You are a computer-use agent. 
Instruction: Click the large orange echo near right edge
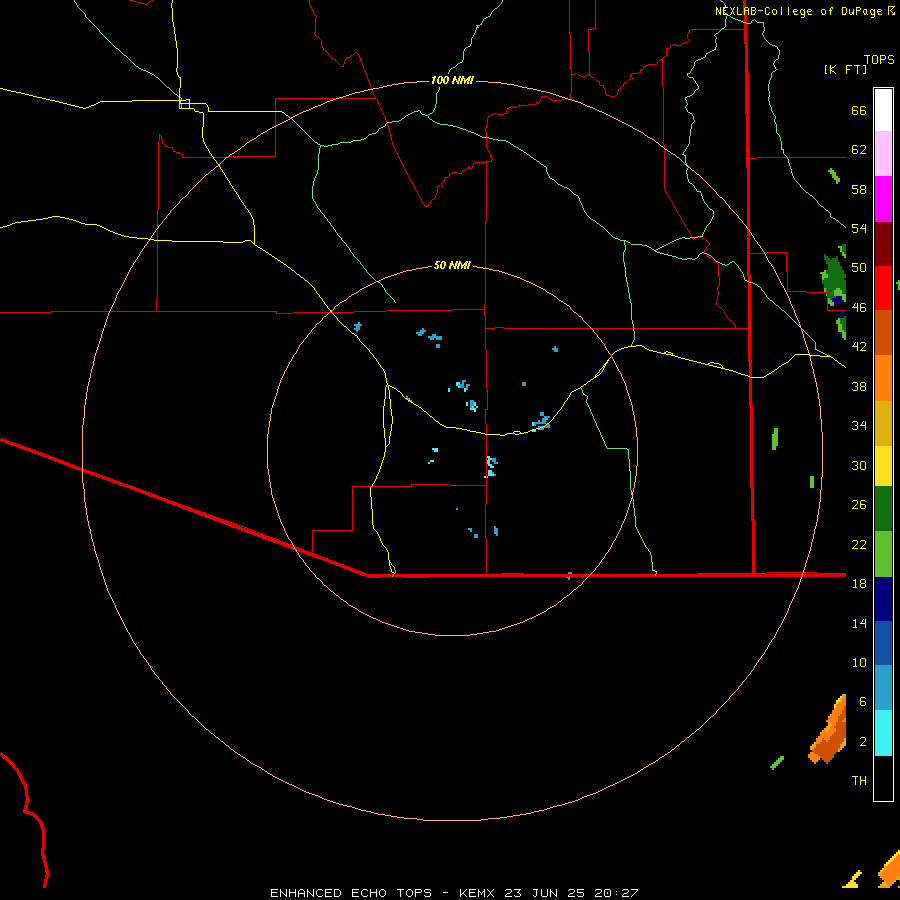(829, 732)
